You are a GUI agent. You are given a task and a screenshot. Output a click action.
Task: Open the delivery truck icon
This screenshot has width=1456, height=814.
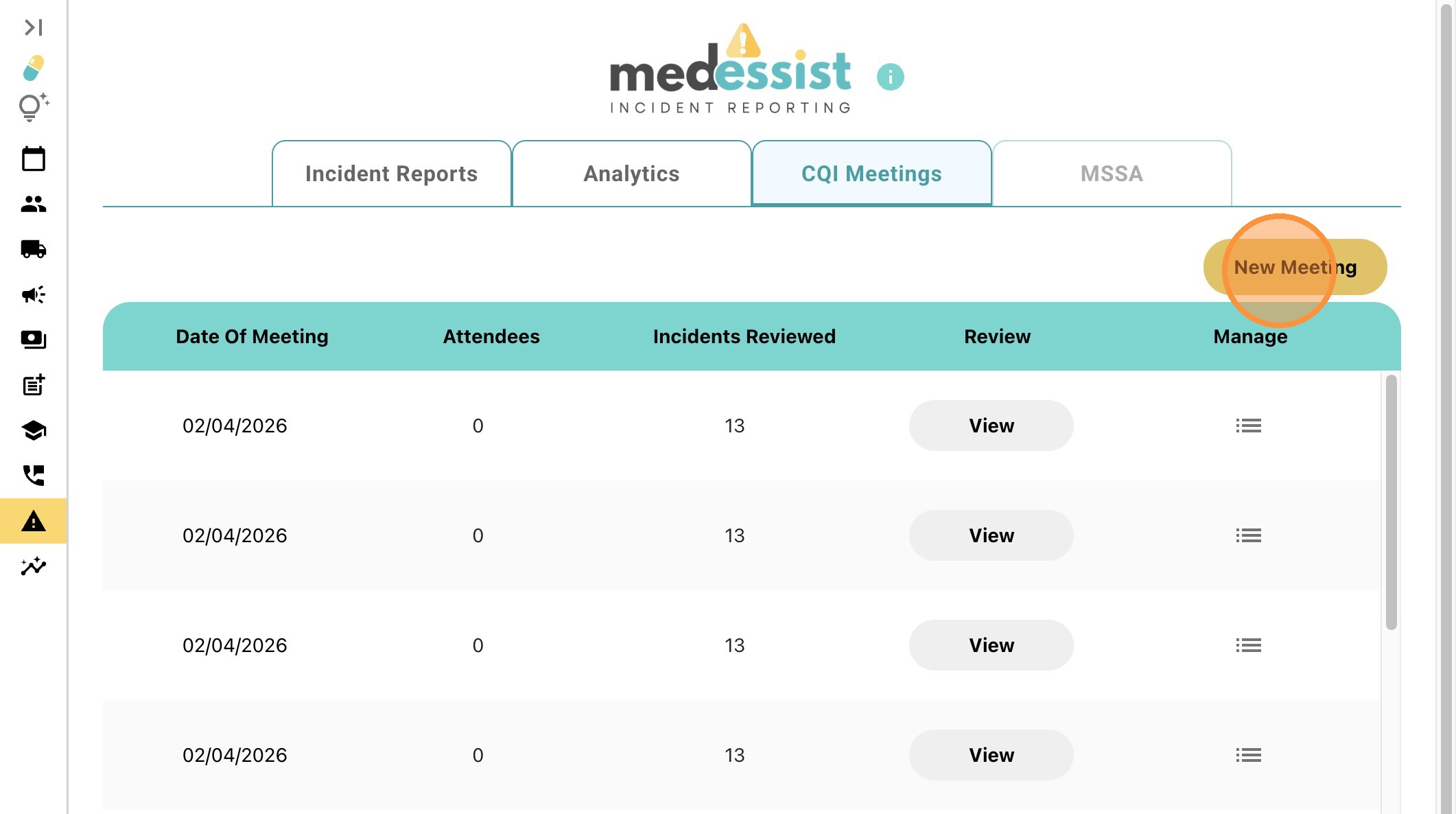pos(33,248)
